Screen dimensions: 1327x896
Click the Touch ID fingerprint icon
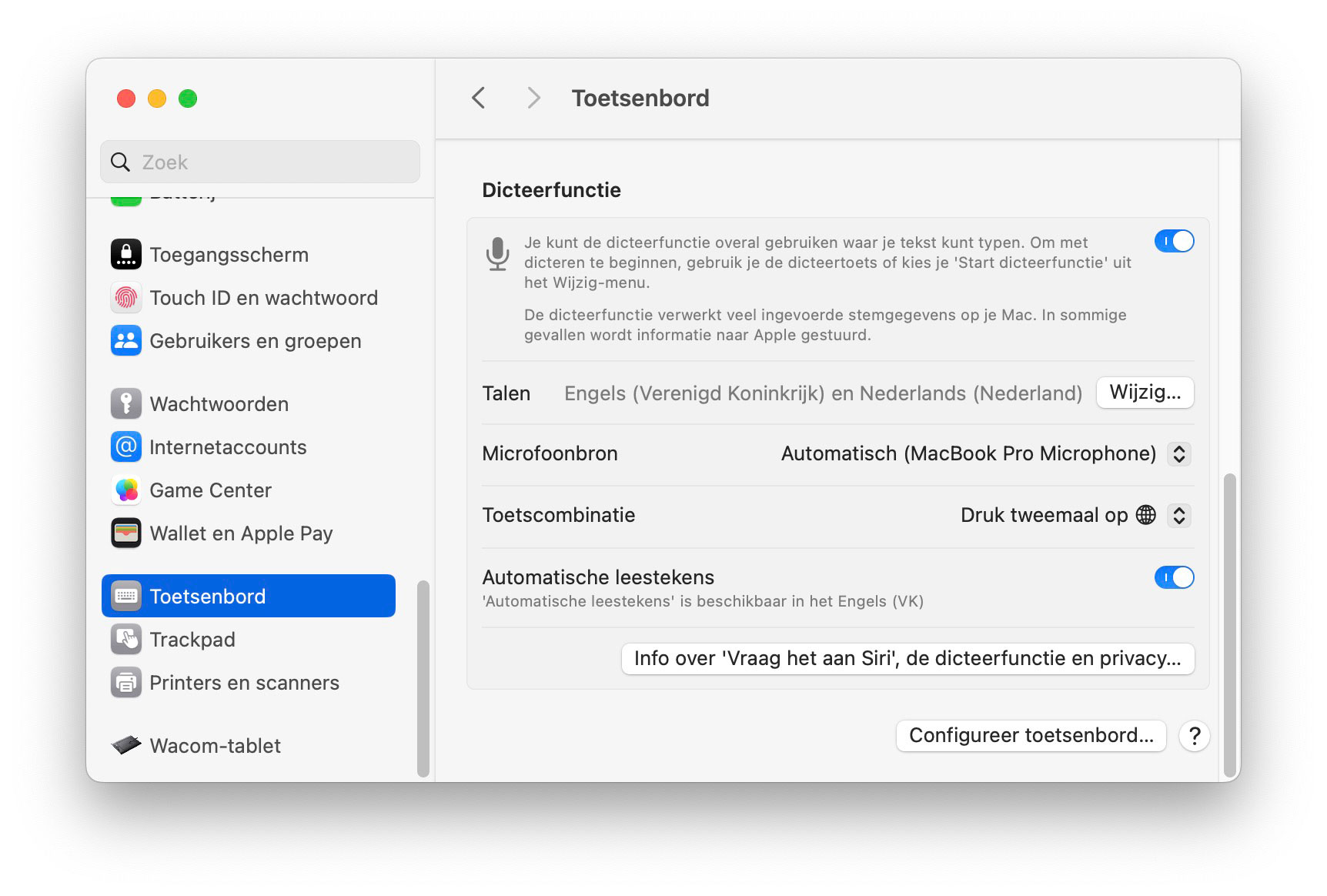click(x=126, y=297)
